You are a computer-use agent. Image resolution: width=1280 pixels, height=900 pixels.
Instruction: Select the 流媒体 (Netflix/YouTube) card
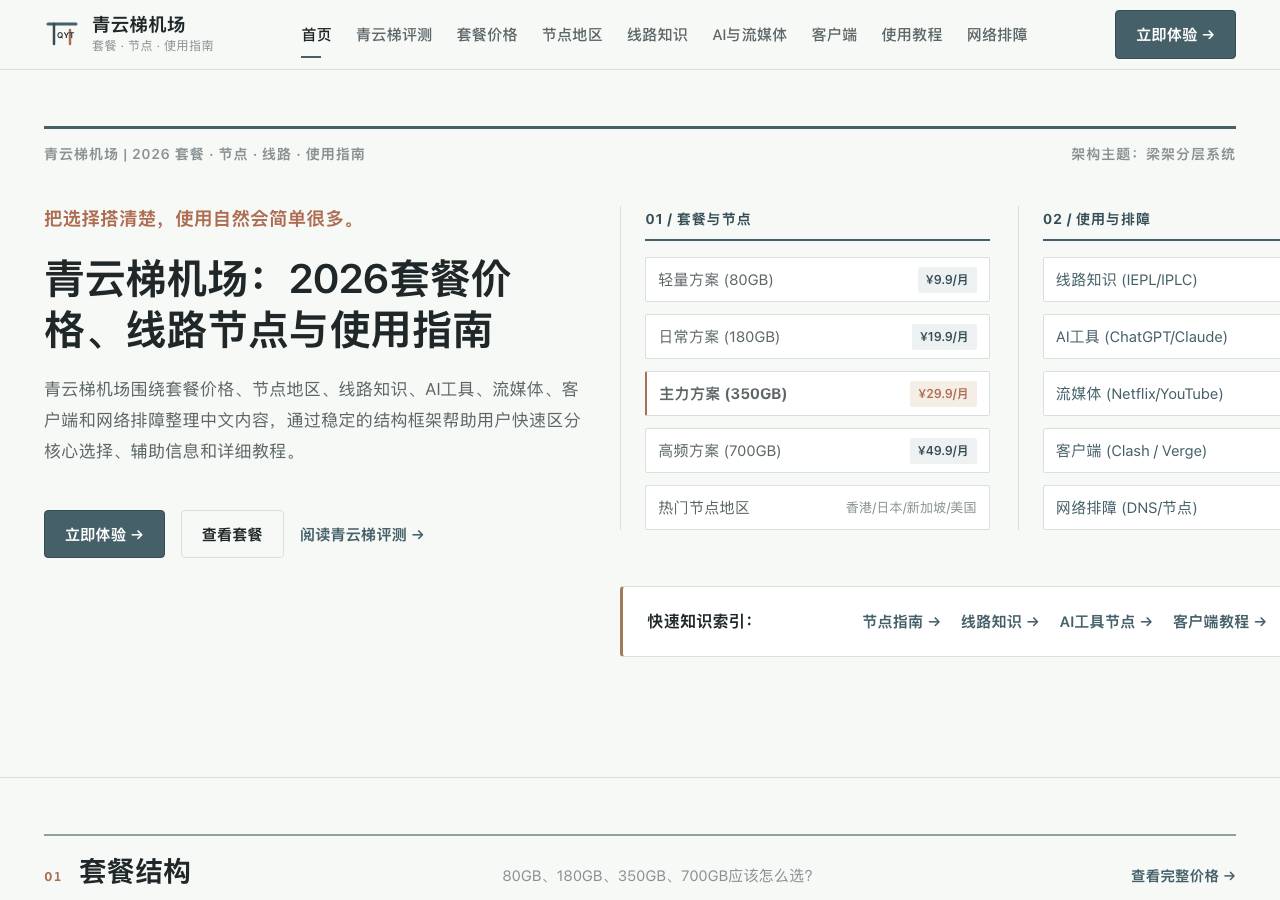tap(1161, 394)
